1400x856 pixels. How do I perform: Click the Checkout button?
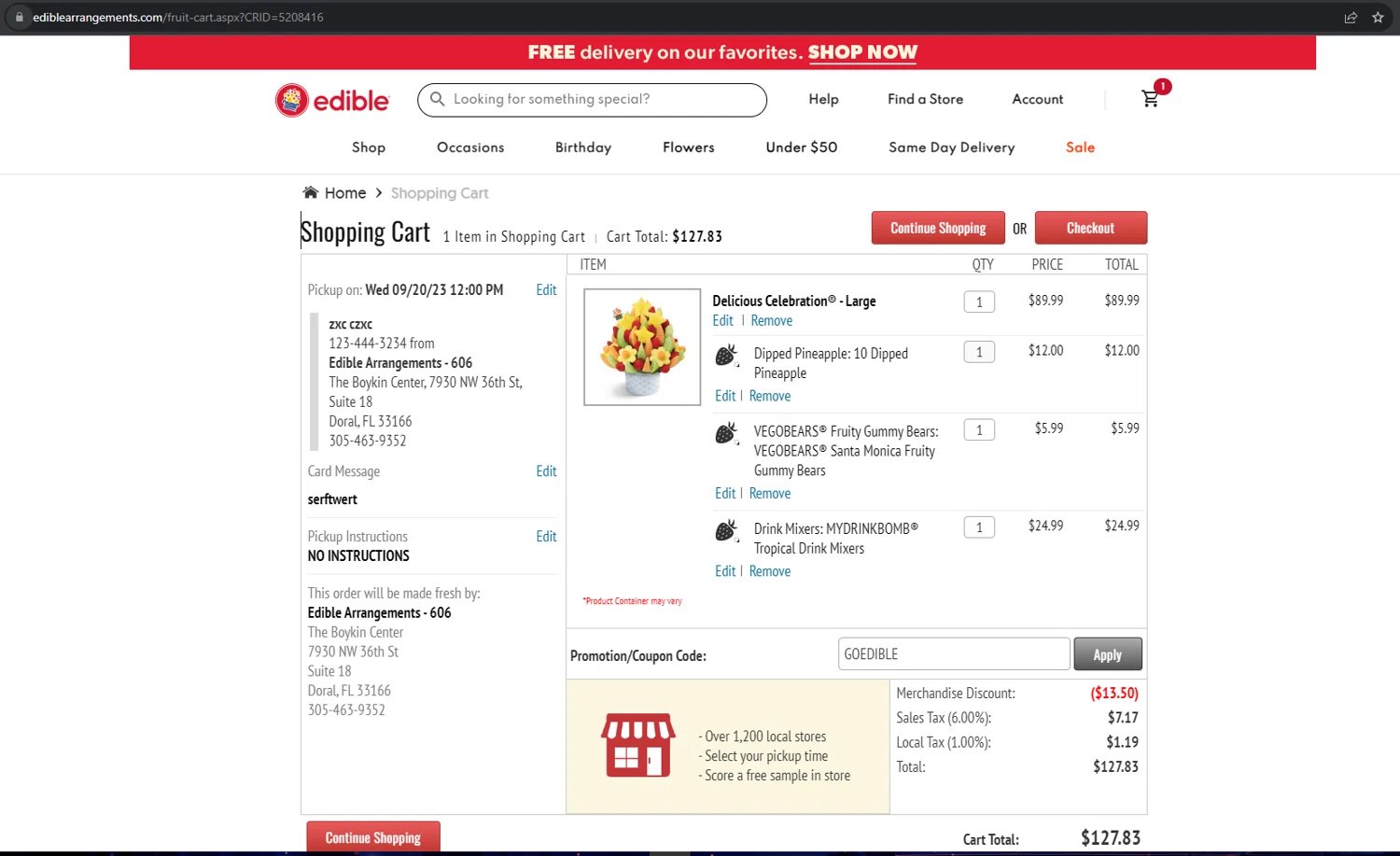1091,228
